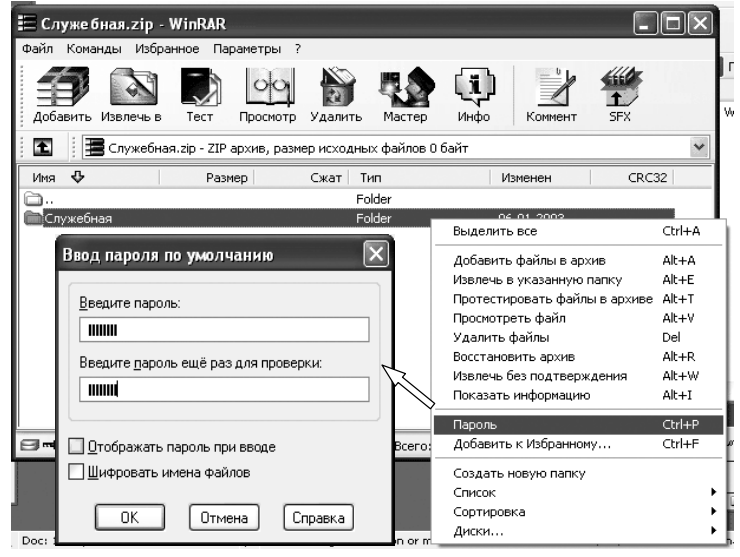Close the Ввод пароля dialog

pos(376,254)
